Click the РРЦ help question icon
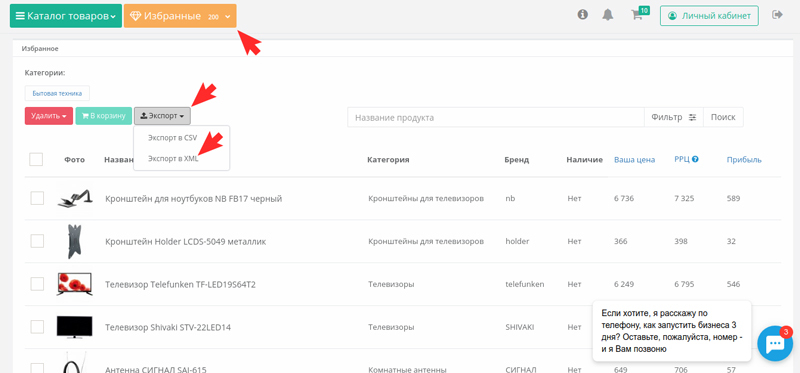The image size is (800, 373). 695,159
